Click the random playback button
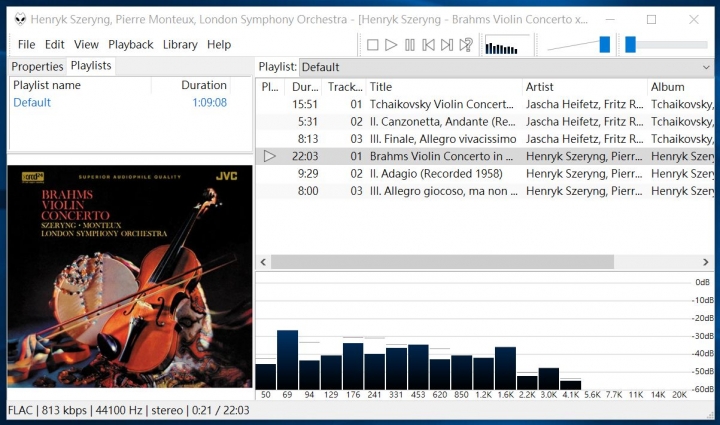Screen dimensions: 720x425 click(x=466, y=45)
